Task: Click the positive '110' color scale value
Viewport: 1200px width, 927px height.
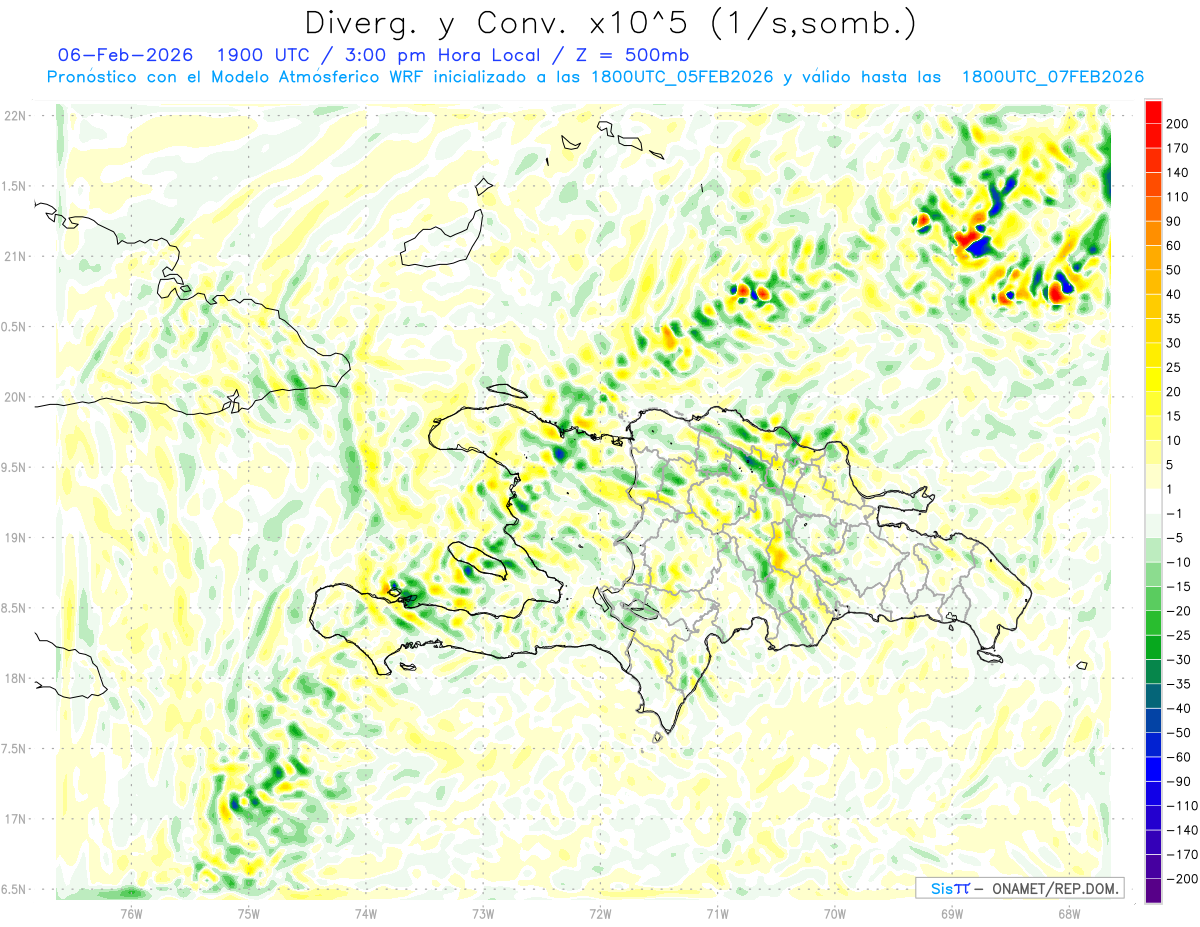Action: [1177, 197]
